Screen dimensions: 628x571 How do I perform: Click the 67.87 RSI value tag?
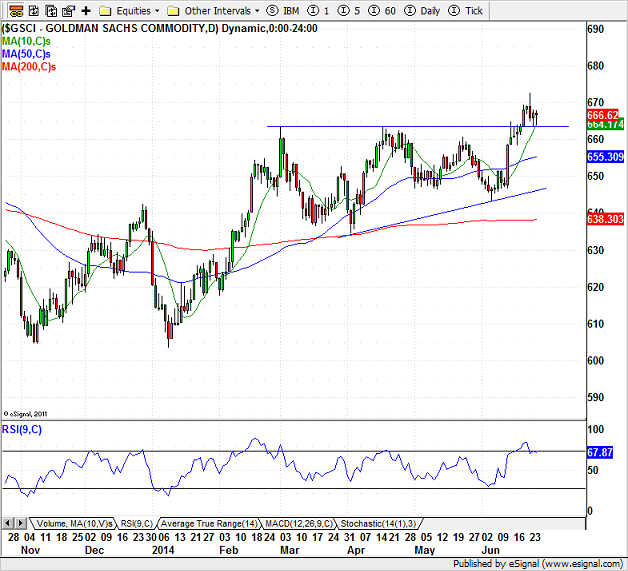[x=600, y=452]
